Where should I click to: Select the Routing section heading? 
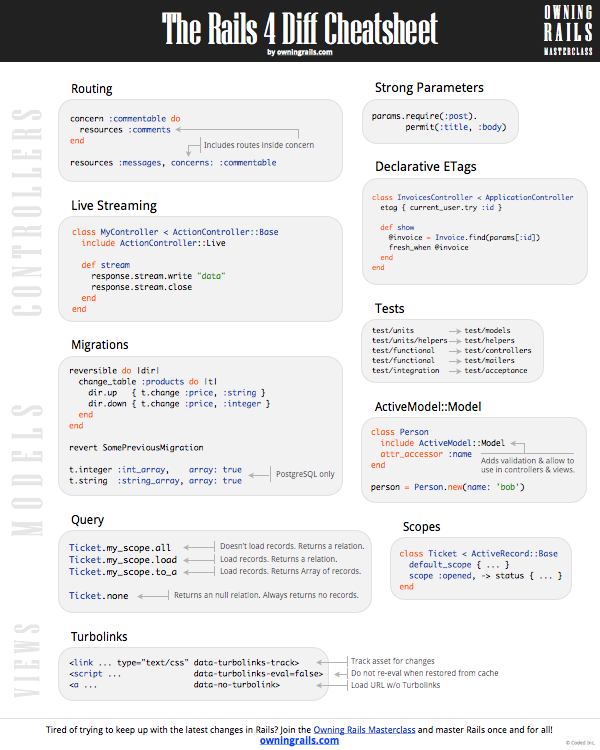coord(91,89)
